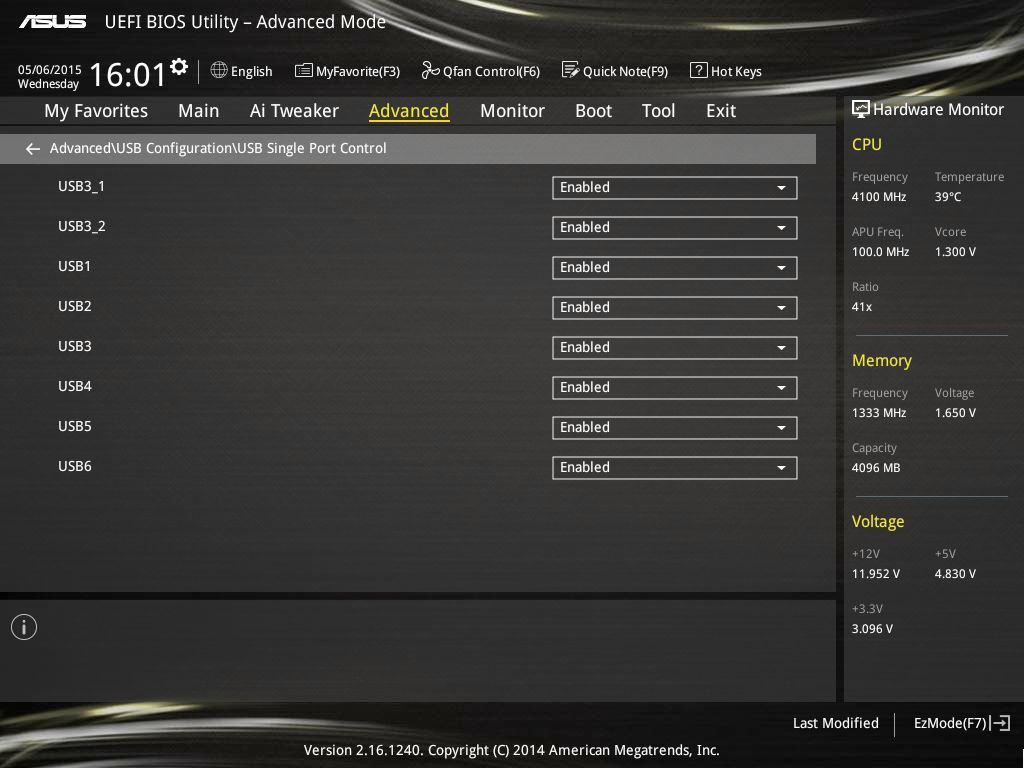Viewport: 1024px width, 768px height.
Task: Click the USB2 label
Action: [74, 306]
